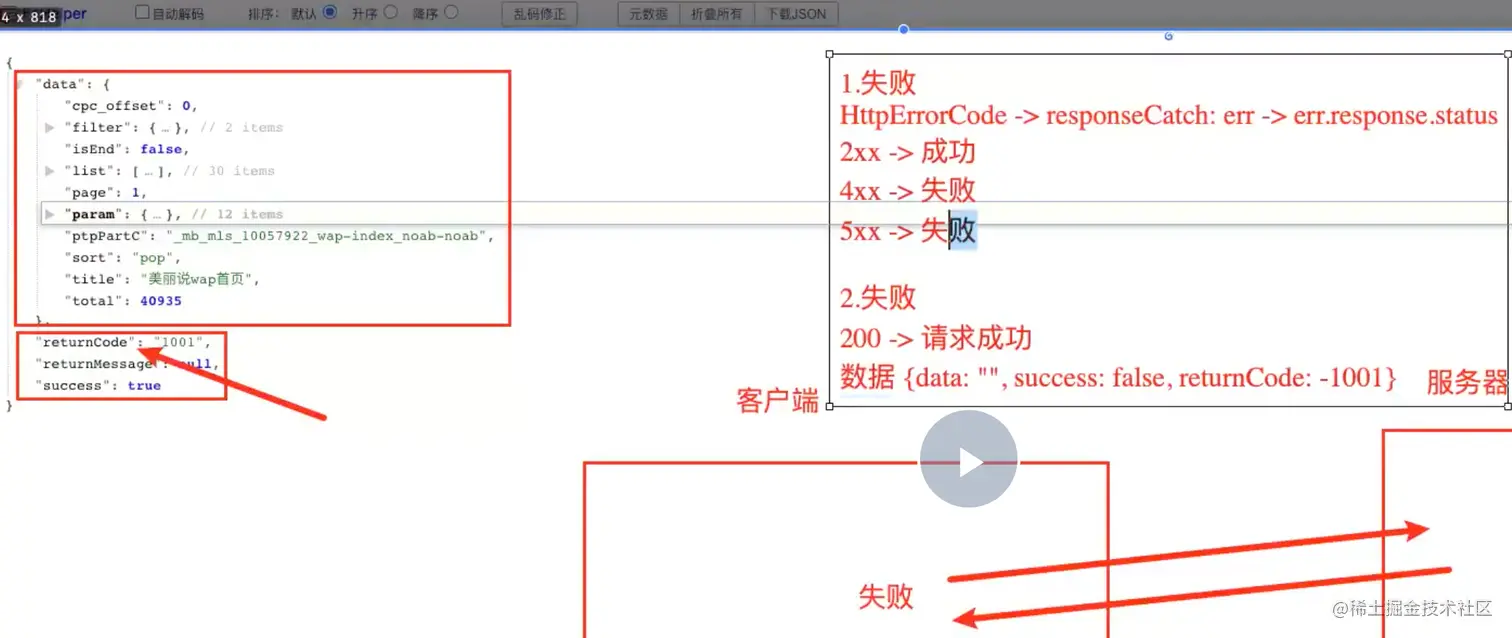This screenshot has height=638, width=1512.
Task: Click the 下载JSON button
Action: pos(797,14)
